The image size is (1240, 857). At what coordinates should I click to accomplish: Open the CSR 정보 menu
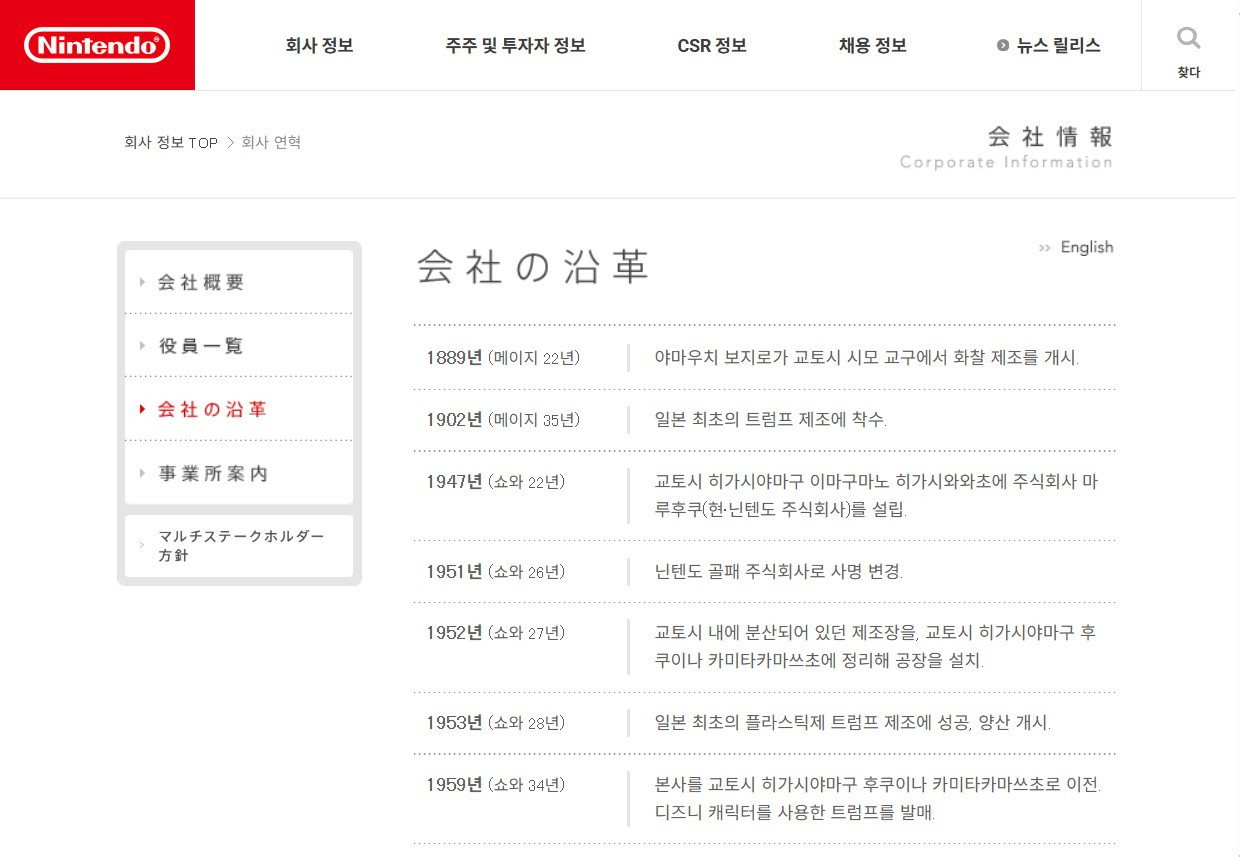click(711, 45)
